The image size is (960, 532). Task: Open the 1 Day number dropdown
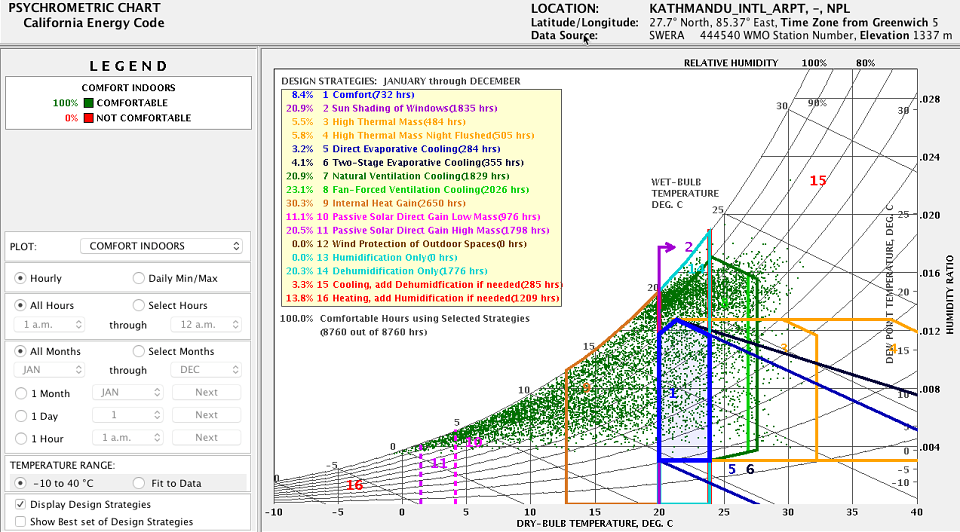click(x=127, y=415)
